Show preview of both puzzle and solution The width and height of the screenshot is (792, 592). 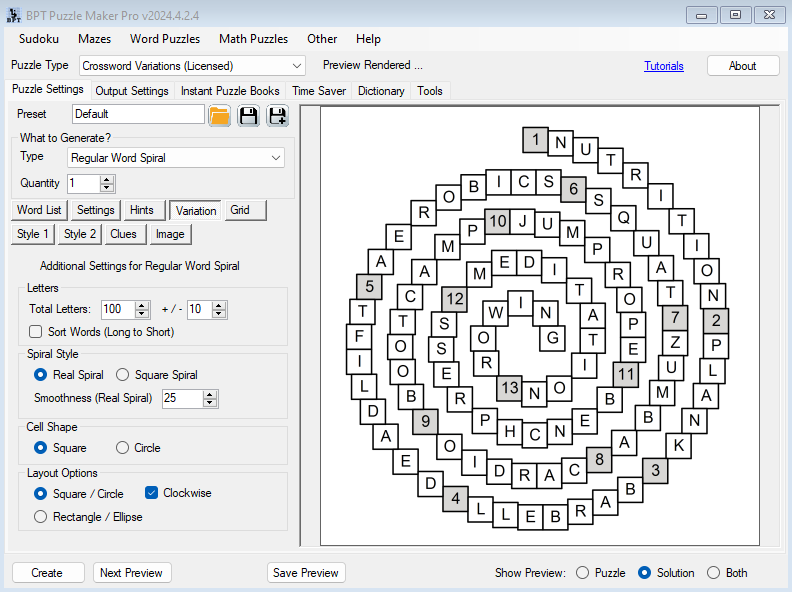point(713,573)
